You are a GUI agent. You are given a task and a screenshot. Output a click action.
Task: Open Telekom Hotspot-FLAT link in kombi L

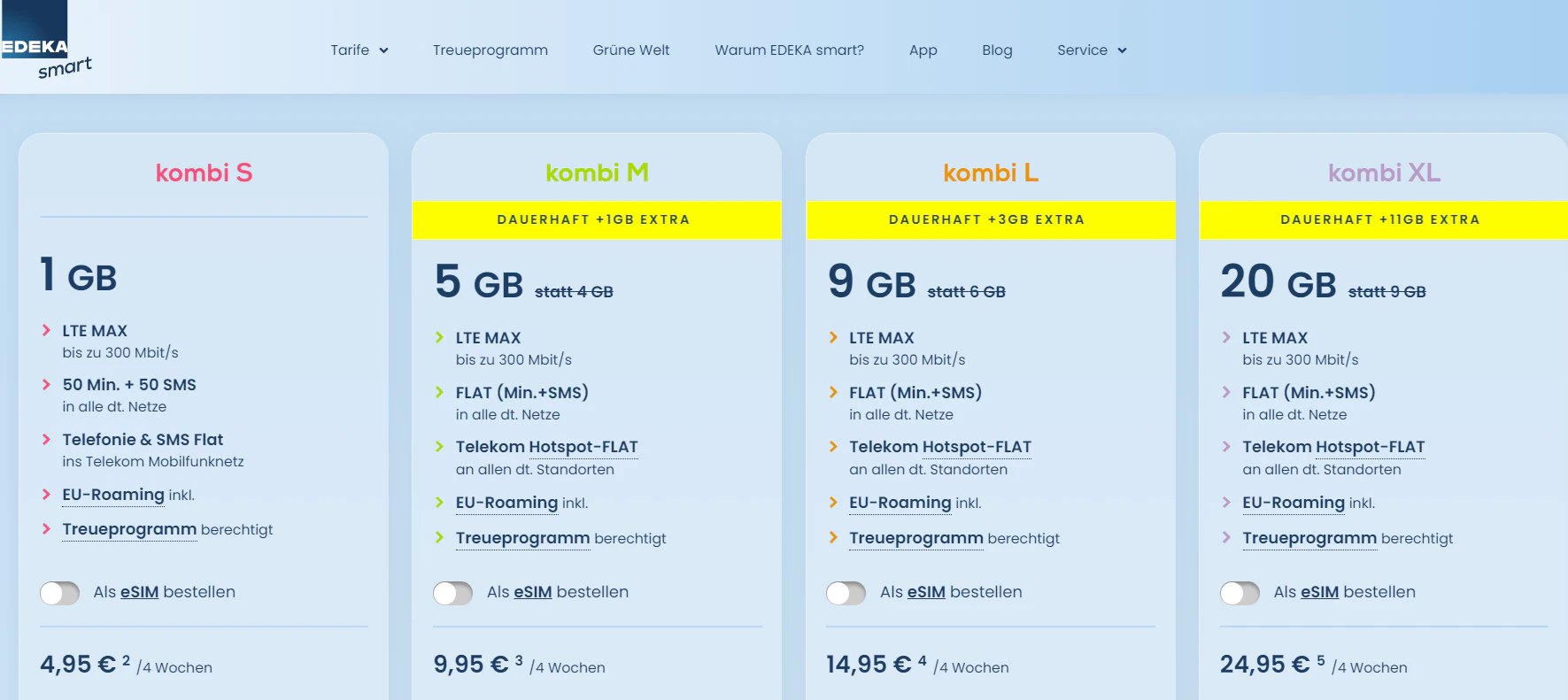(x=939, y=447)
